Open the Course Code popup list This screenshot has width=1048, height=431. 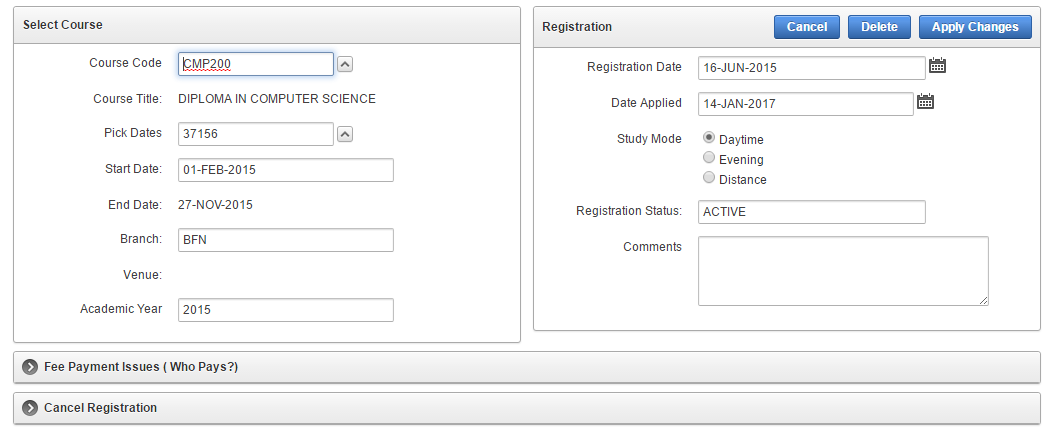tap(345, 64)
